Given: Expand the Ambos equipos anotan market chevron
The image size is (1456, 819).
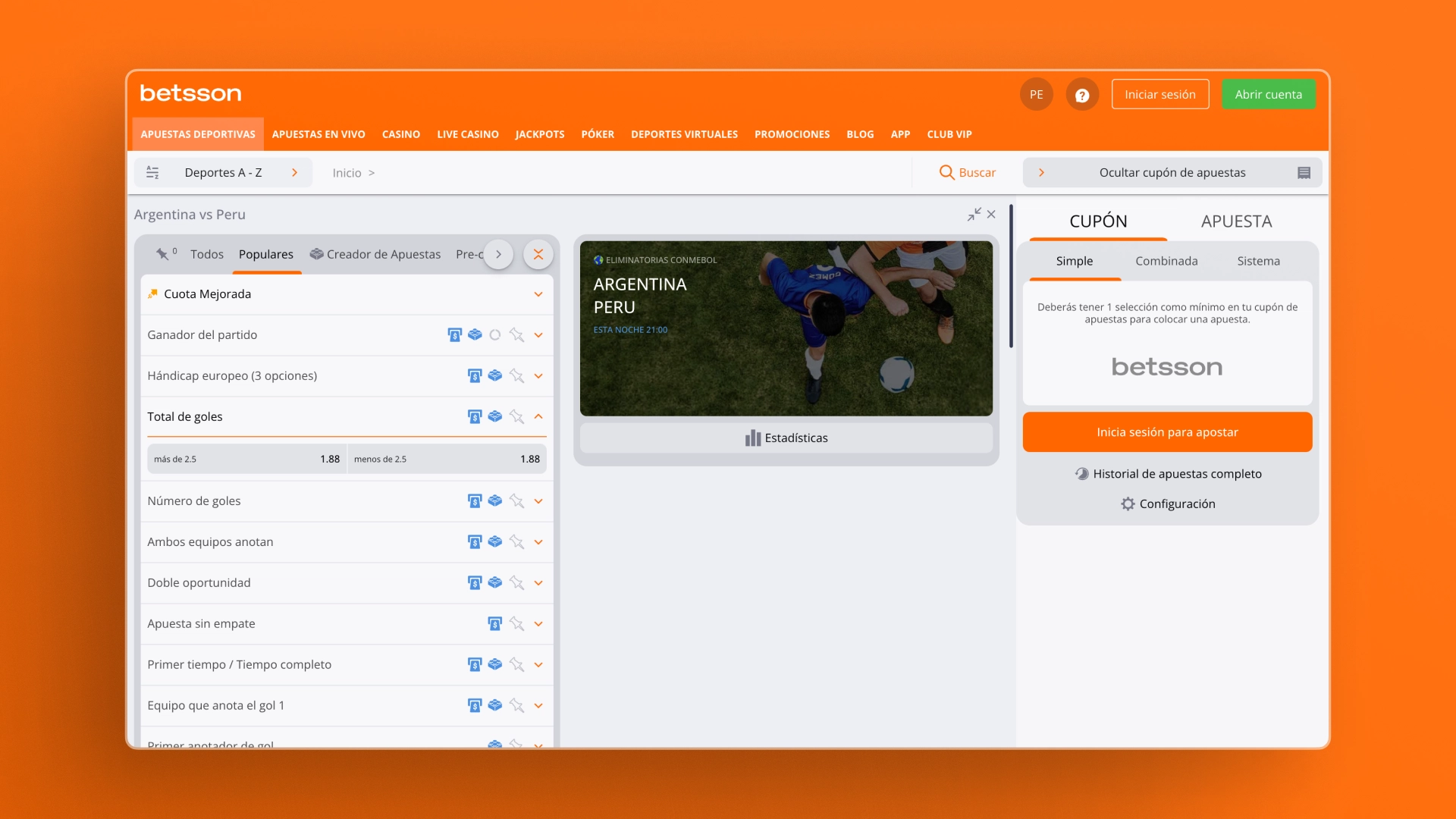Looking at the screenshot, I should point(538,541).
